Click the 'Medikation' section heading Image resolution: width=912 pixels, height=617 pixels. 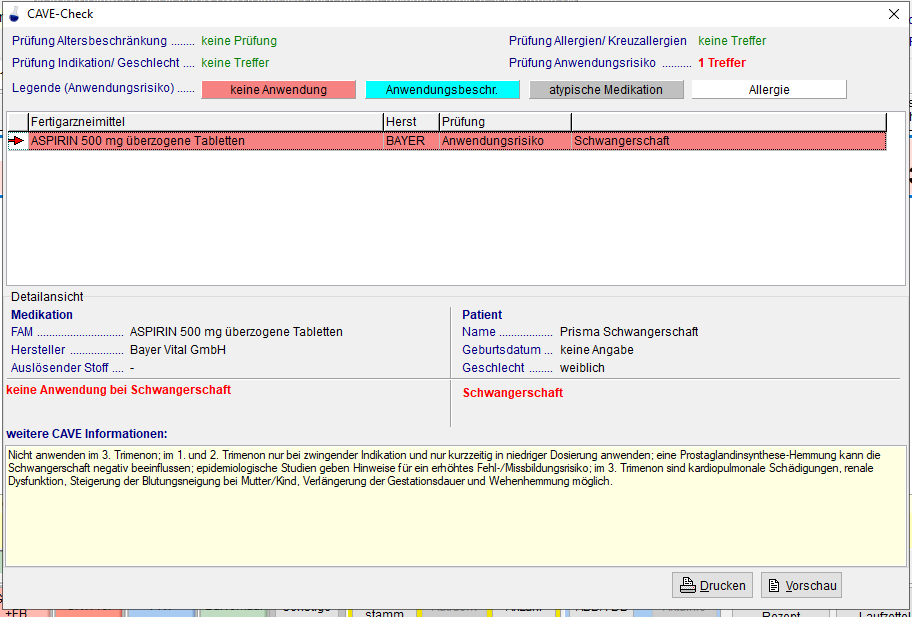42,315
